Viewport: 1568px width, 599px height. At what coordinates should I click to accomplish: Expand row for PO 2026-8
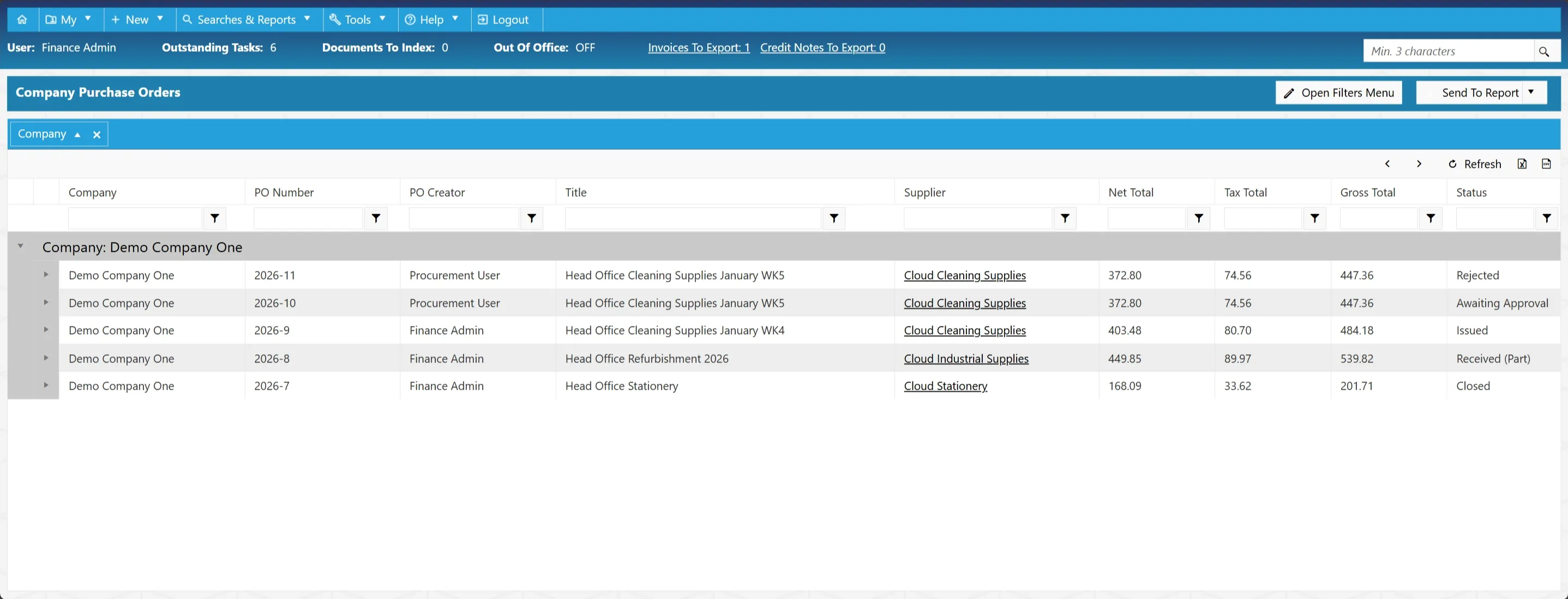pos(46,358)
